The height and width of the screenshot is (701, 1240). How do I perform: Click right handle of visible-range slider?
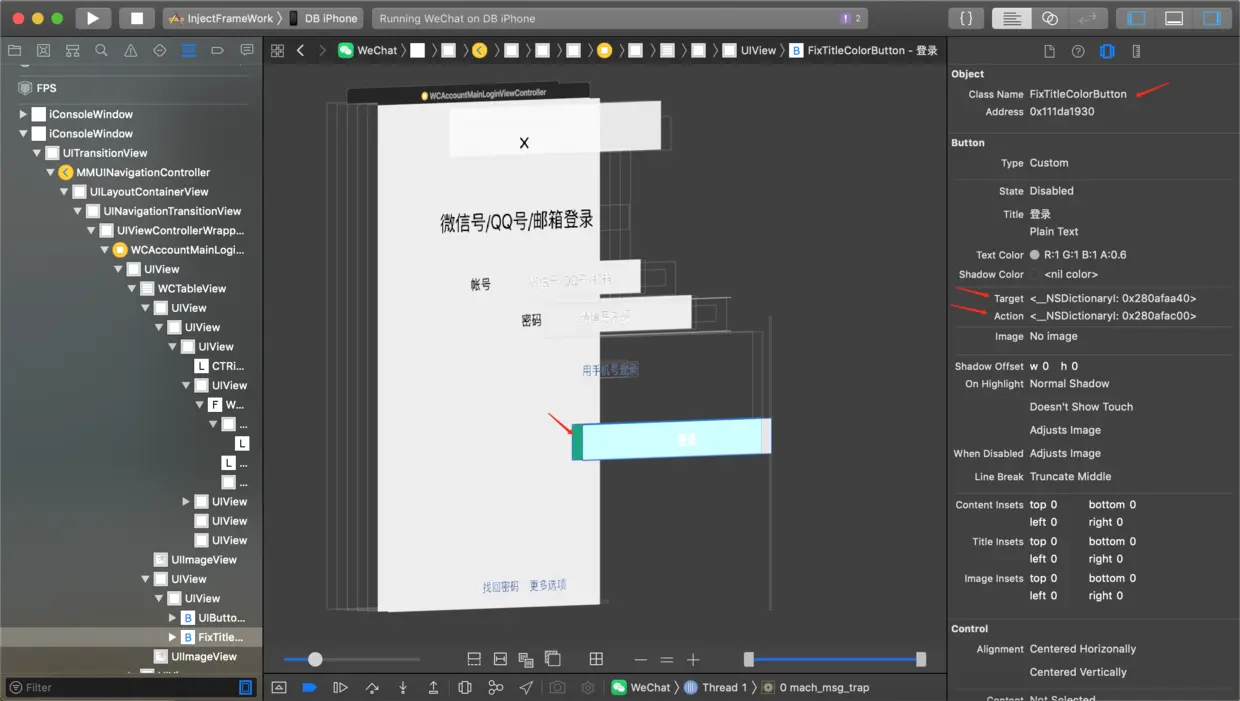[921, 659]
